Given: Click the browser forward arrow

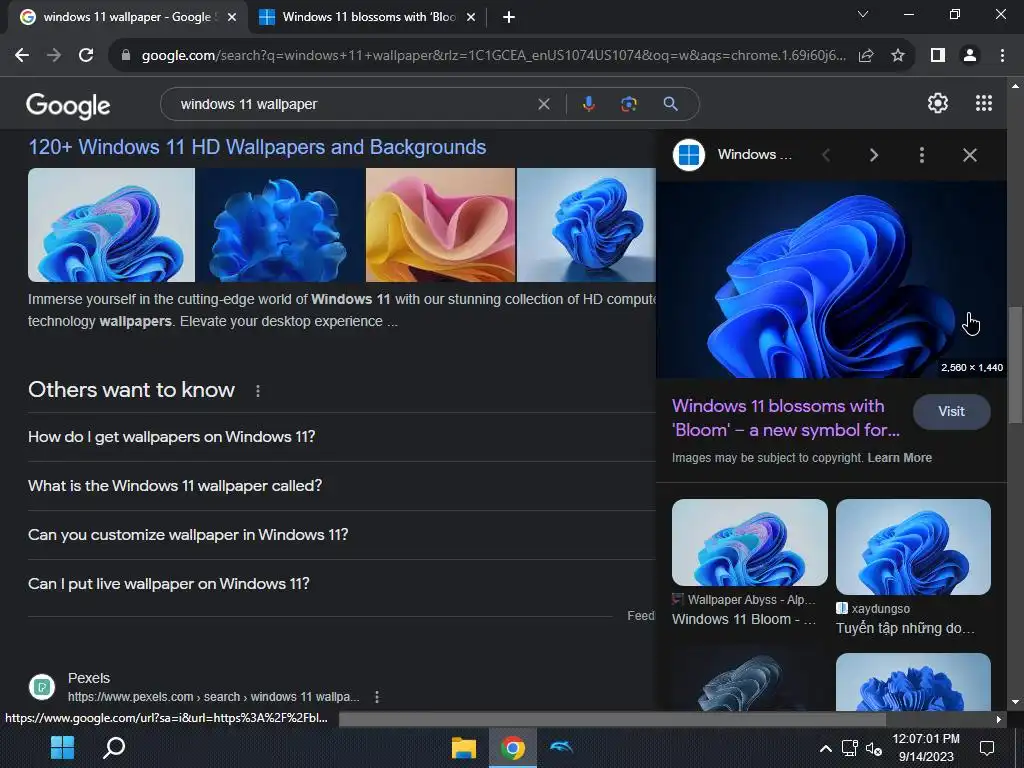Looking at the screenshot, I should 54,56.
